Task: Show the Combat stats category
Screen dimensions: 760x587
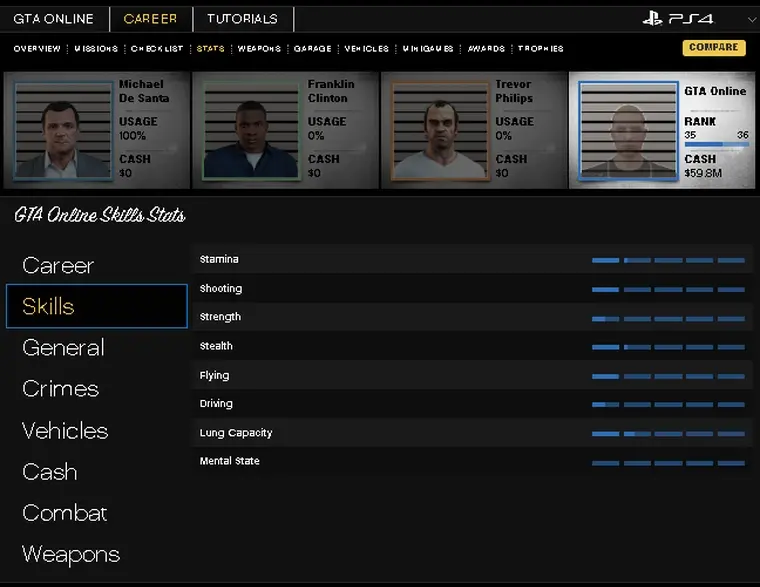Action: coord(65,513)
